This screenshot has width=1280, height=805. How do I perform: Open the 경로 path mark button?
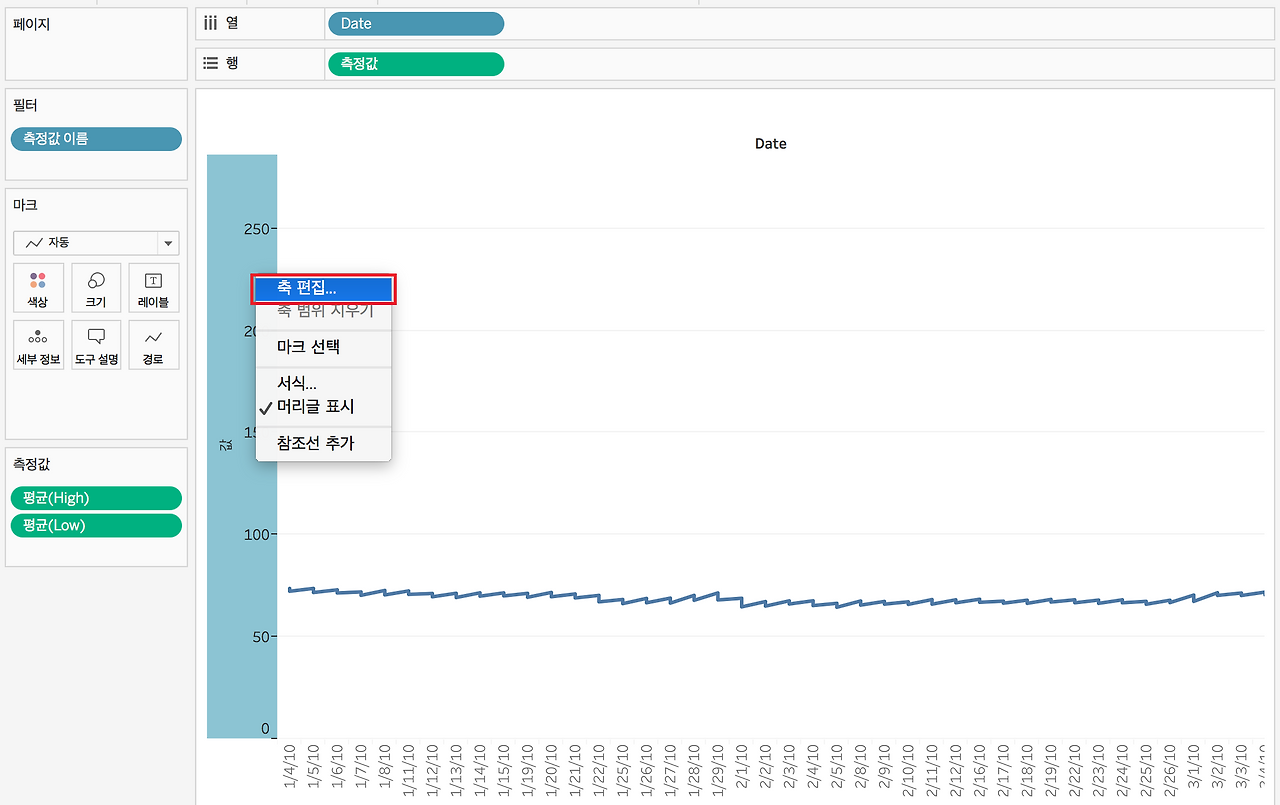[x=154, y=345]
